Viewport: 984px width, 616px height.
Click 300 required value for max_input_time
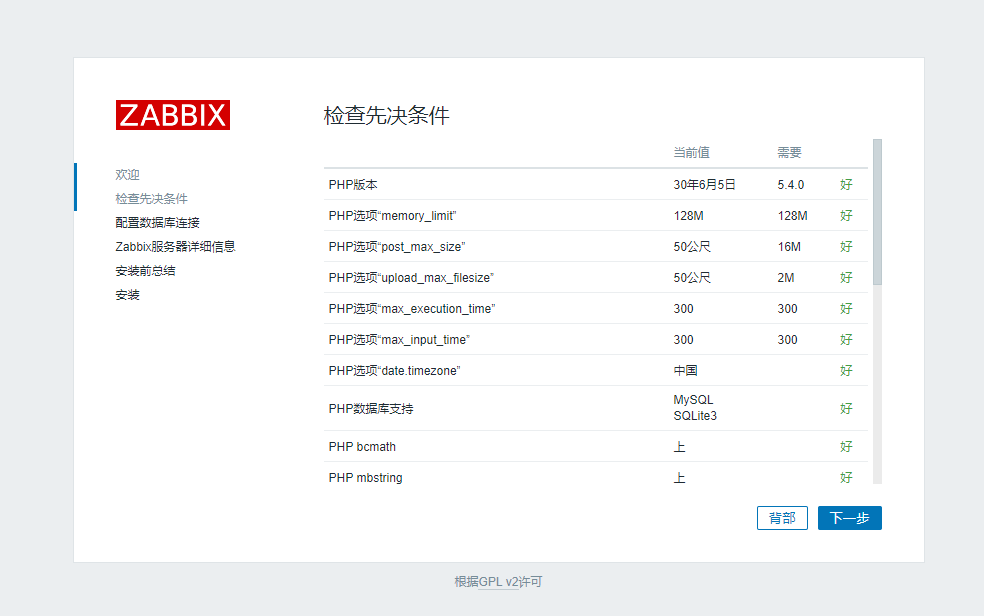[x=788, y=340]
